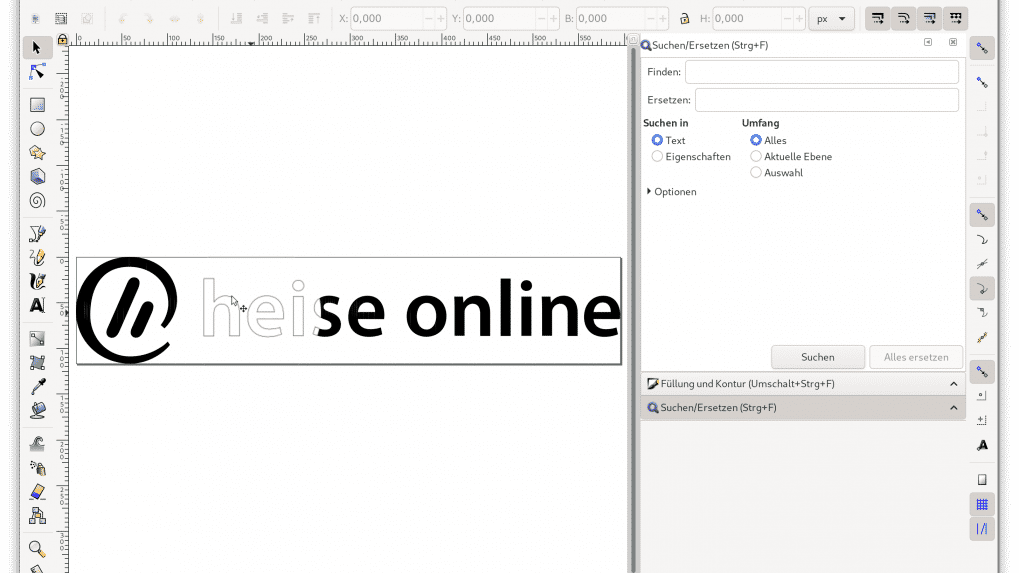The width and height of the screenshot is (1019, 573).
Task: Toggle scaling stroke width with objects
Action: [x=878, y=19]
